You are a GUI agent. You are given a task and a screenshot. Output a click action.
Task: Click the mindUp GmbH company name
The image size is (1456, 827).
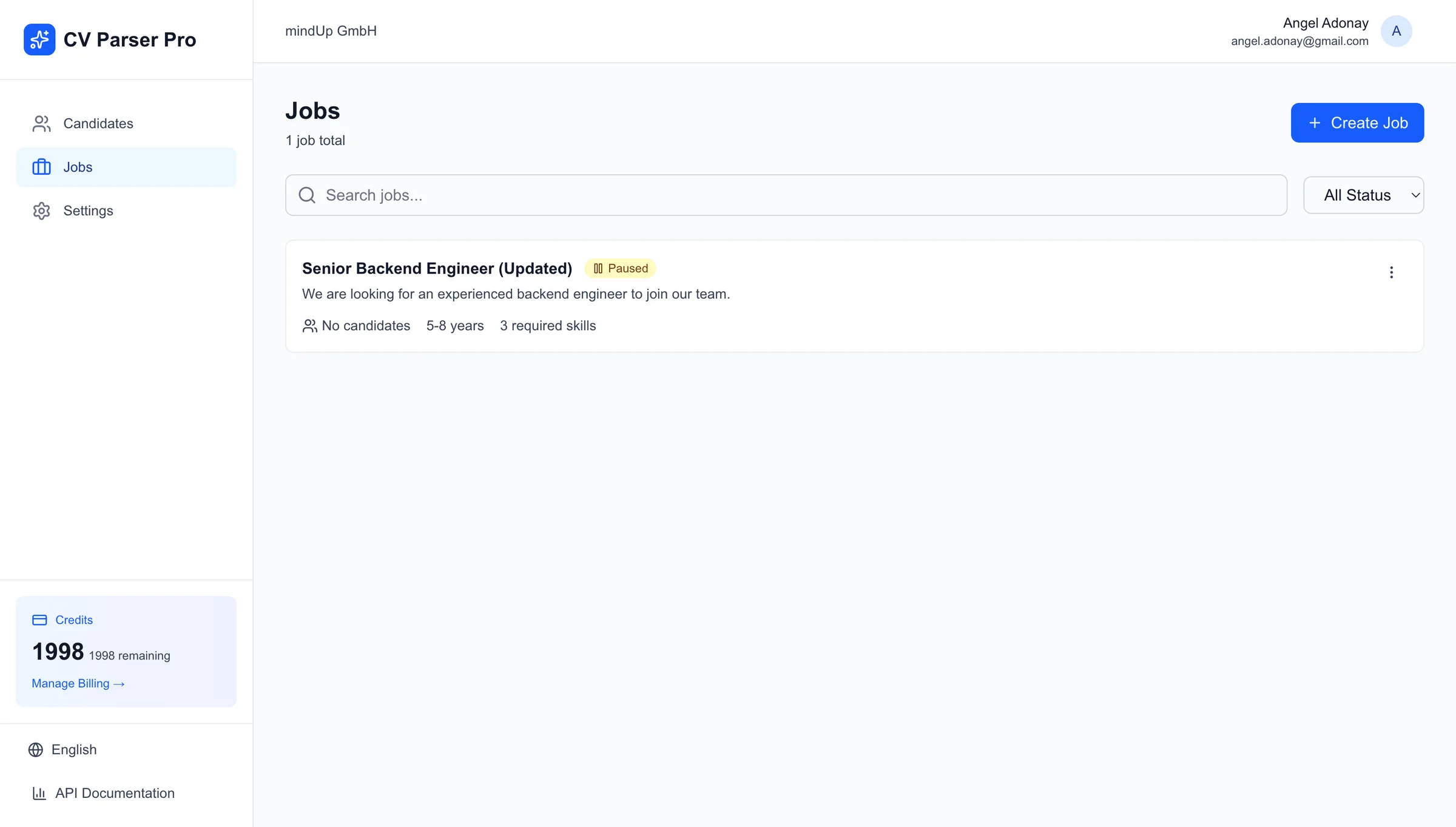pos(331,31)
